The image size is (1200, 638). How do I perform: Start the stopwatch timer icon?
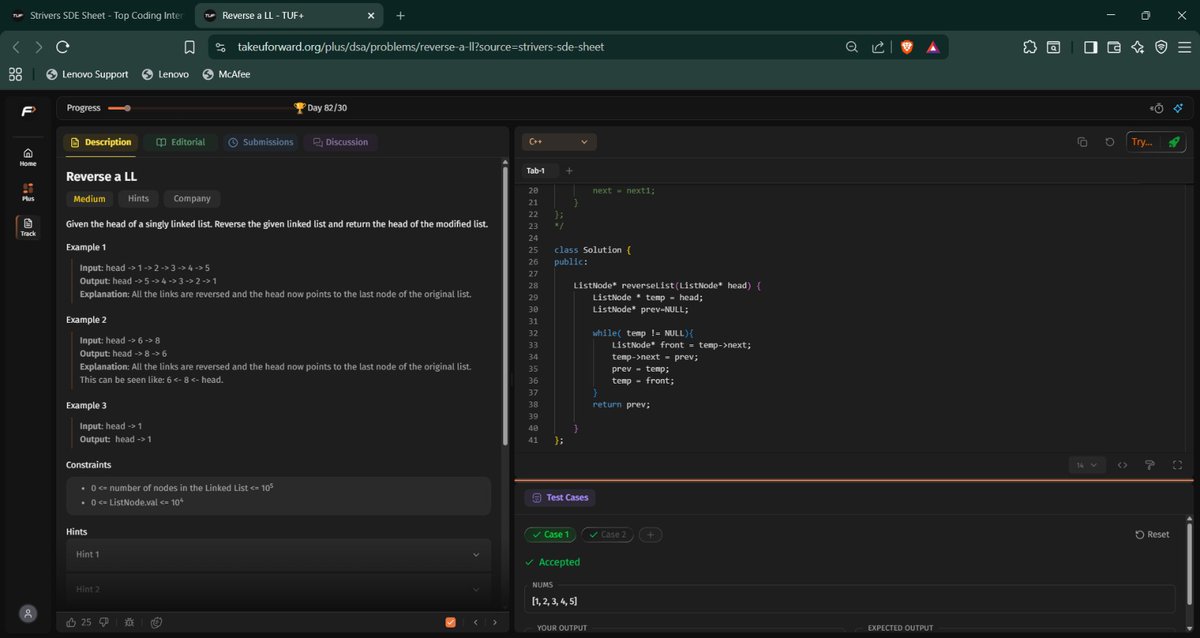click(x=1157, y=108)
